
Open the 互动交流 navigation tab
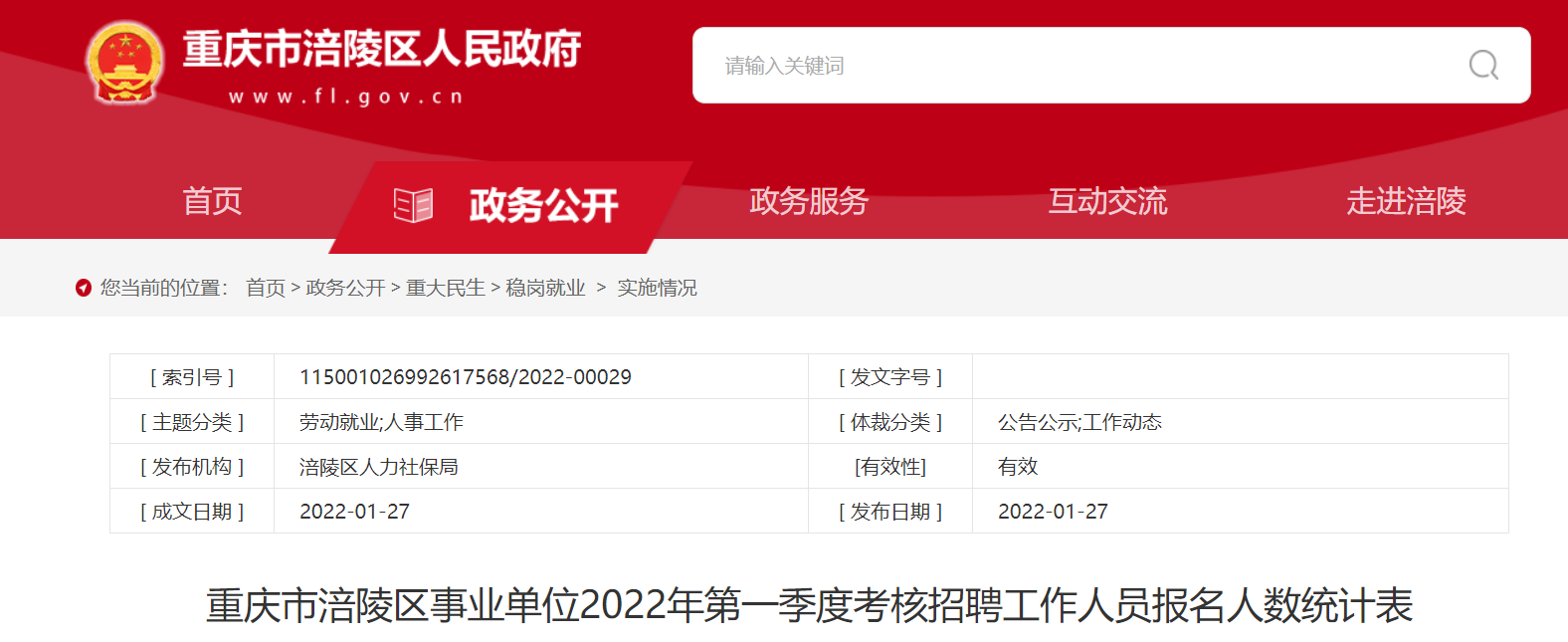pos(1107,201)
